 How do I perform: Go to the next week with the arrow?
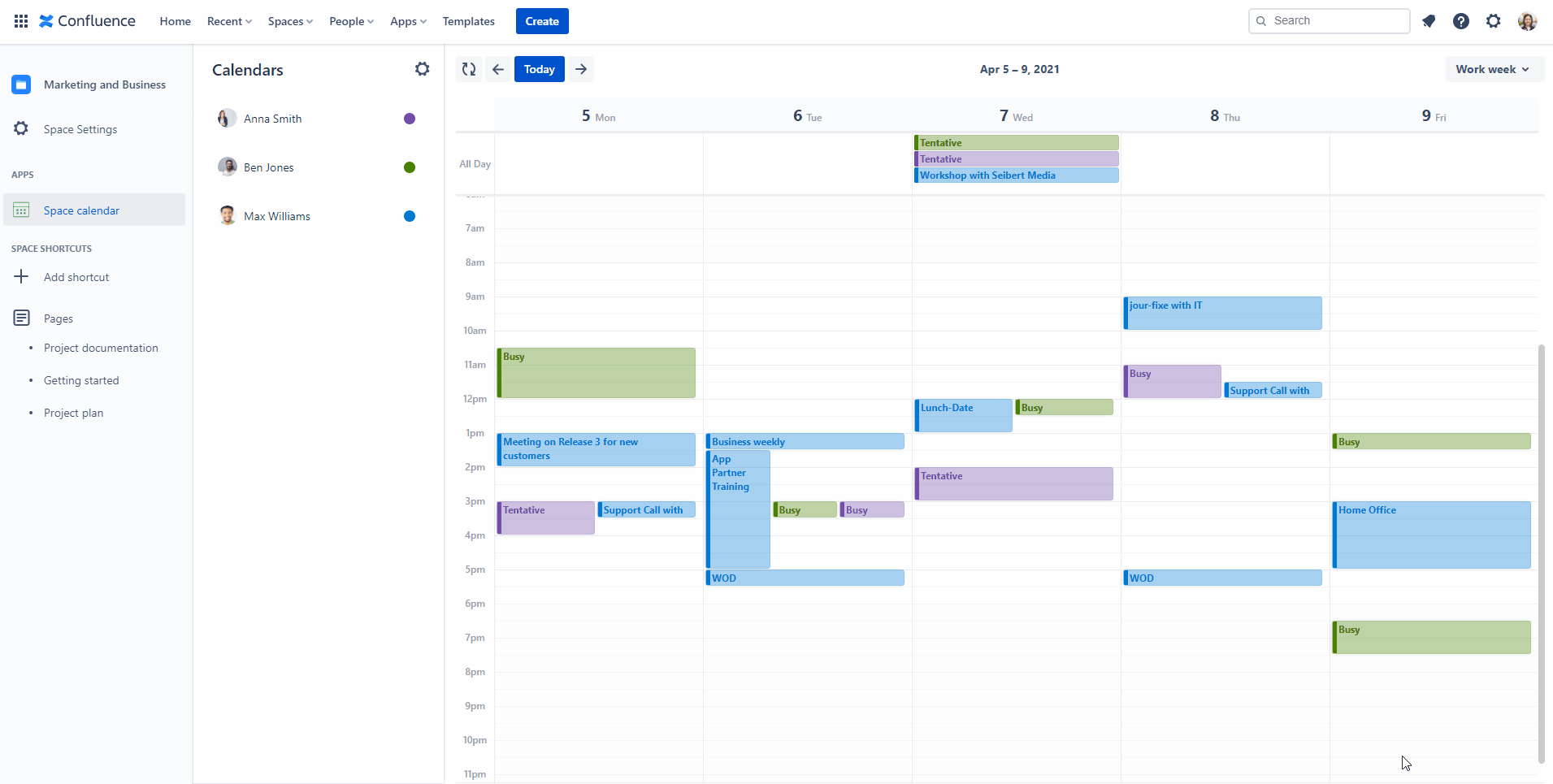pos(580,69)
